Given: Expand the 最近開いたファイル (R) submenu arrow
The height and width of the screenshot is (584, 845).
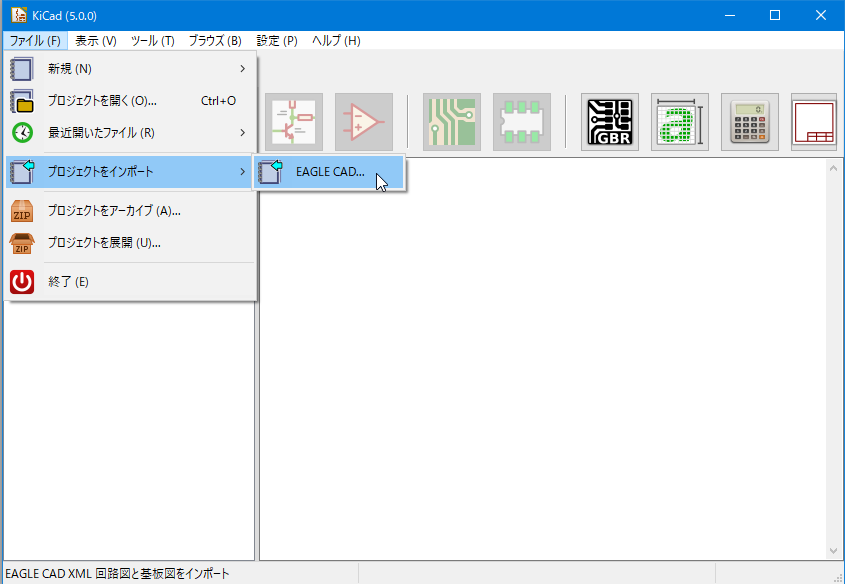Looking at the screenshot, I should (x=243, y=133).
